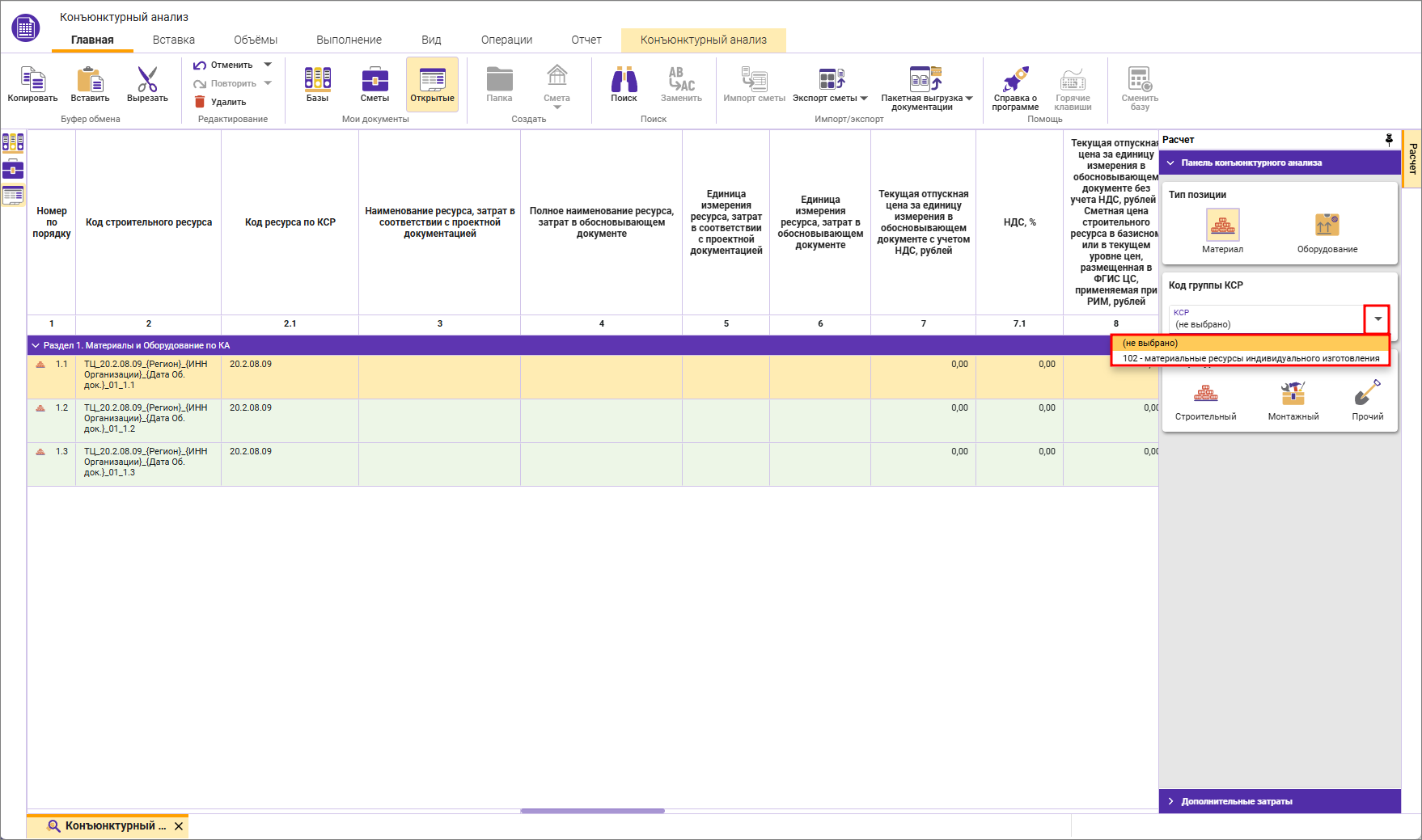Click the pin icon in Расчет panel

tap(1389, 140)
